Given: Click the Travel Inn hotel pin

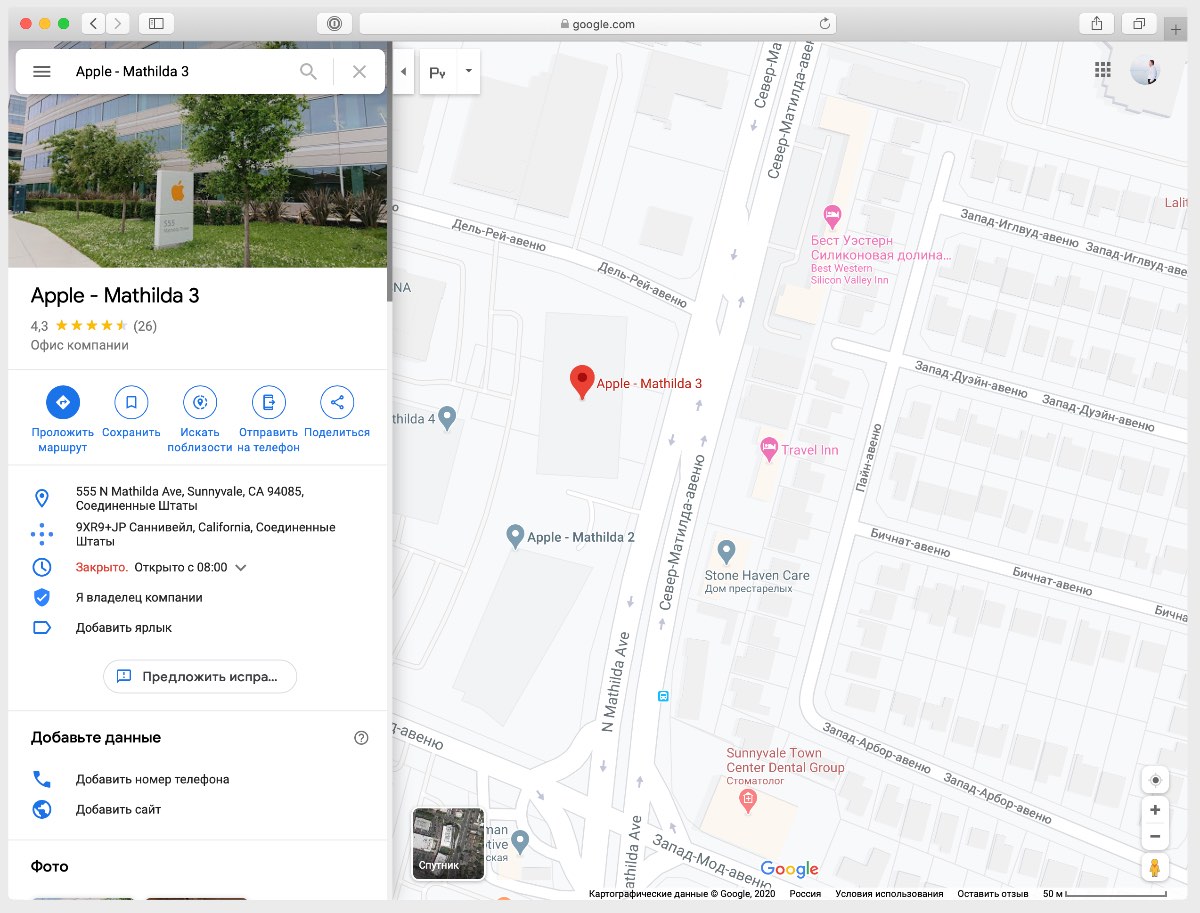Looking at the screenshot, I should [x=769, y=450].
